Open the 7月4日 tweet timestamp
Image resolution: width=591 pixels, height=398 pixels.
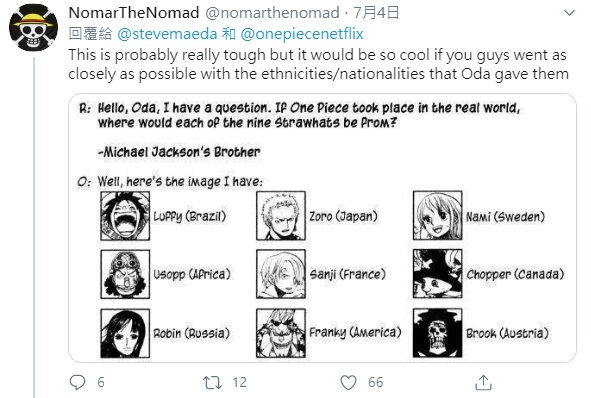point(376,13)
